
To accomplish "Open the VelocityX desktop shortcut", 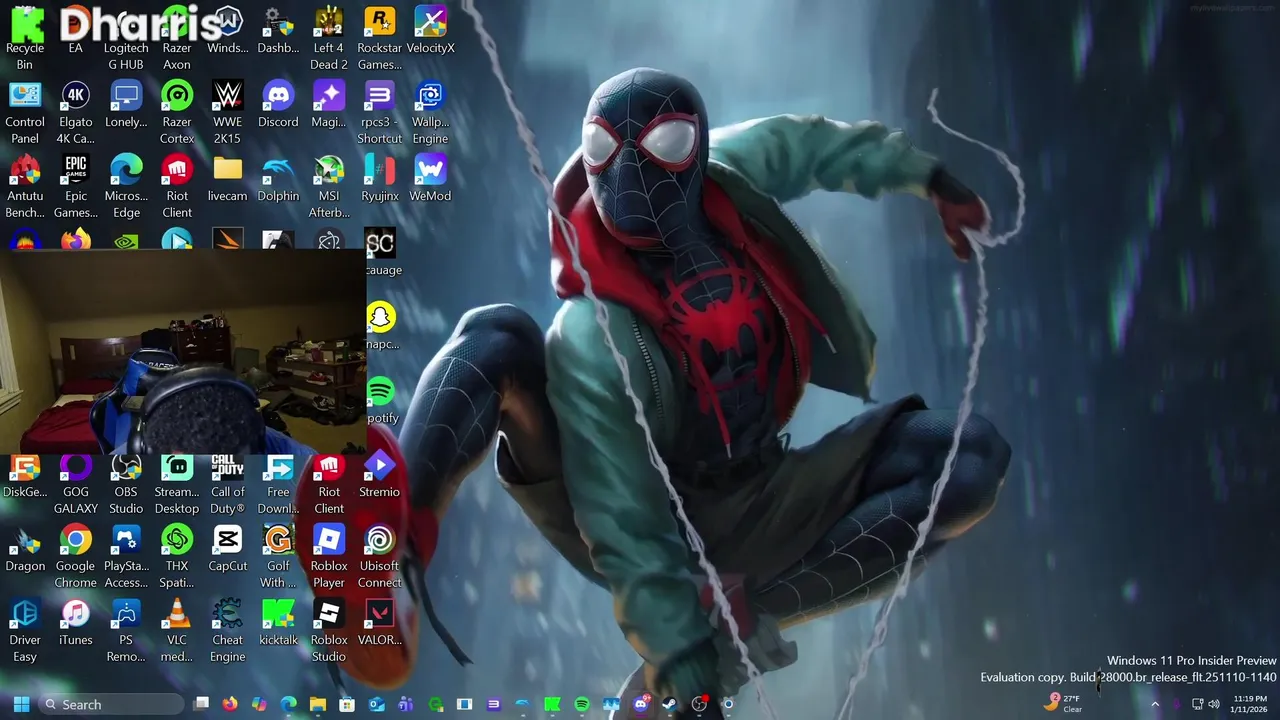I will point(430,30).
